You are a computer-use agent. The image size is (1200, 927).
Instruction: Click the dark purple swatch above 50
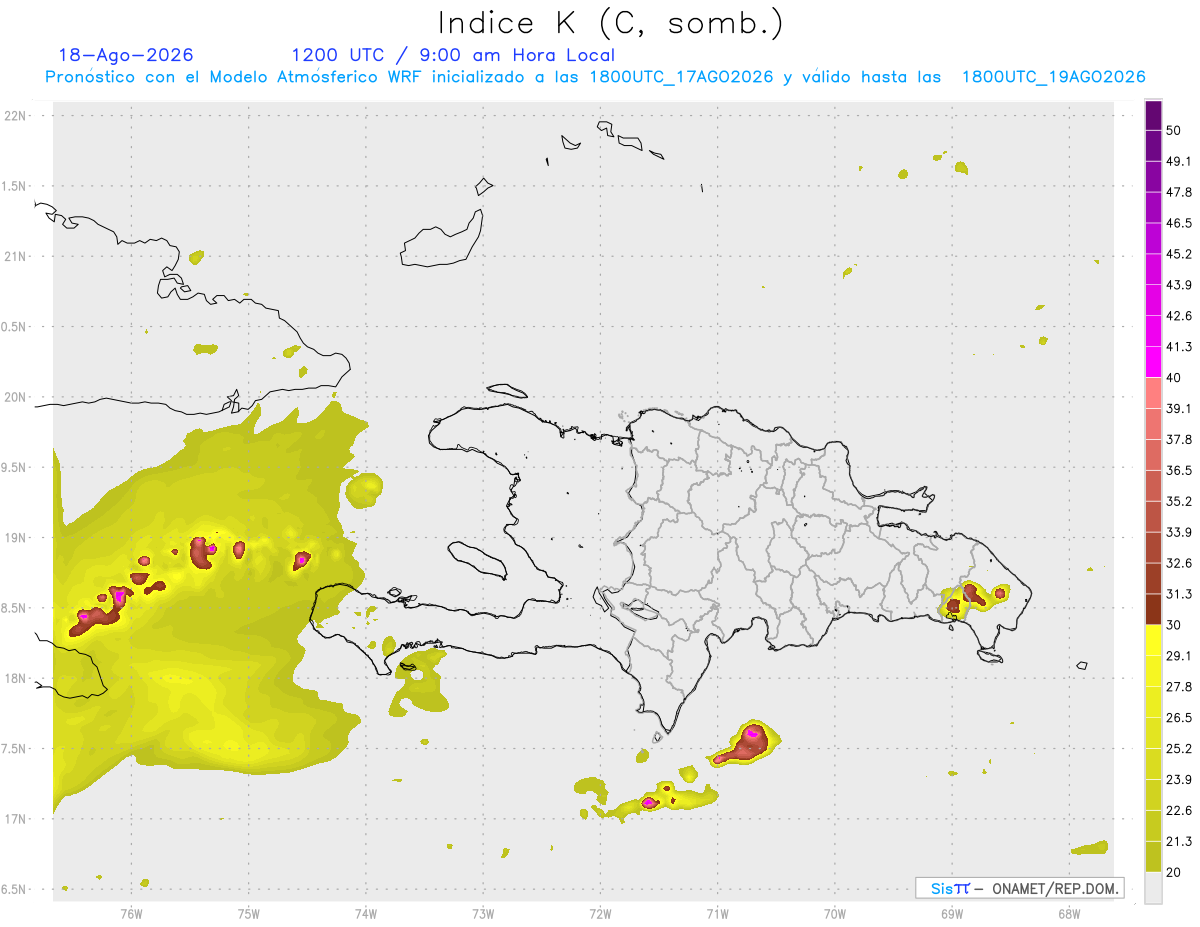click(x=1153, y=116)
